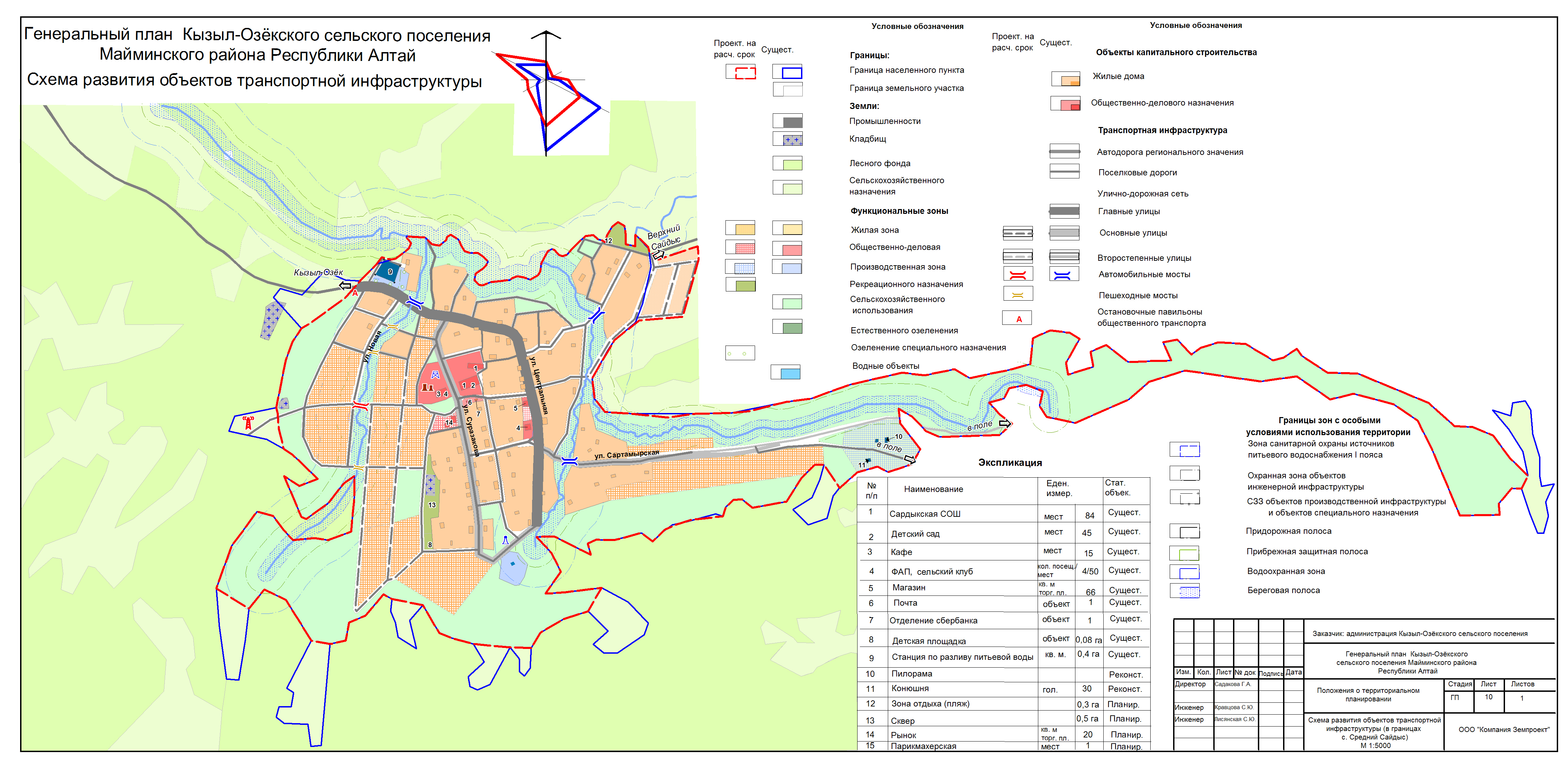
Task: Select the red telecom tower symbol west of village
Action: 248,423
